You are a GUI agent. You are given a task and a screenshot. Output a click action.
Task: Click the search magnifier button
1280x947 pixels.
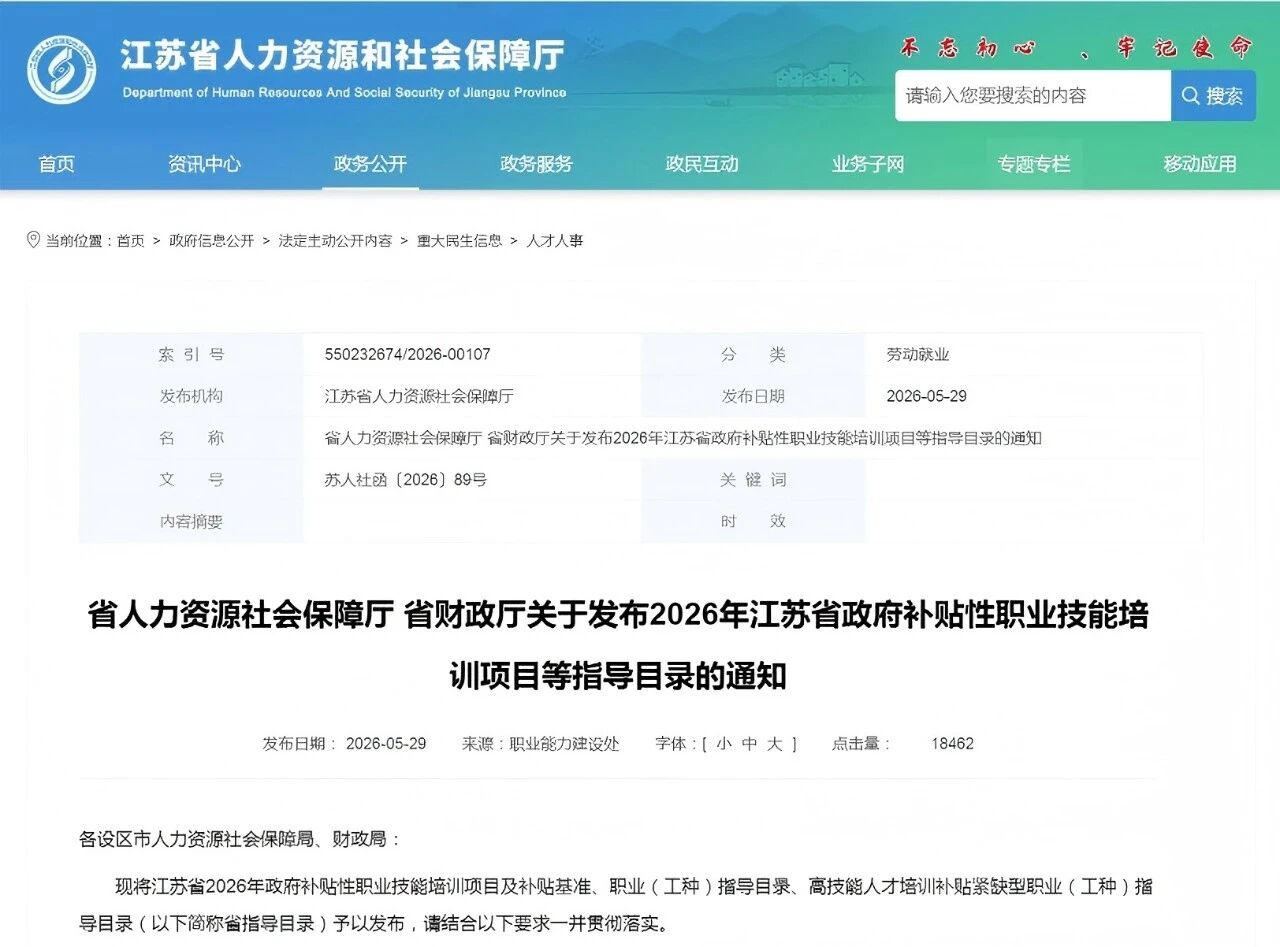pos(1213,96)
